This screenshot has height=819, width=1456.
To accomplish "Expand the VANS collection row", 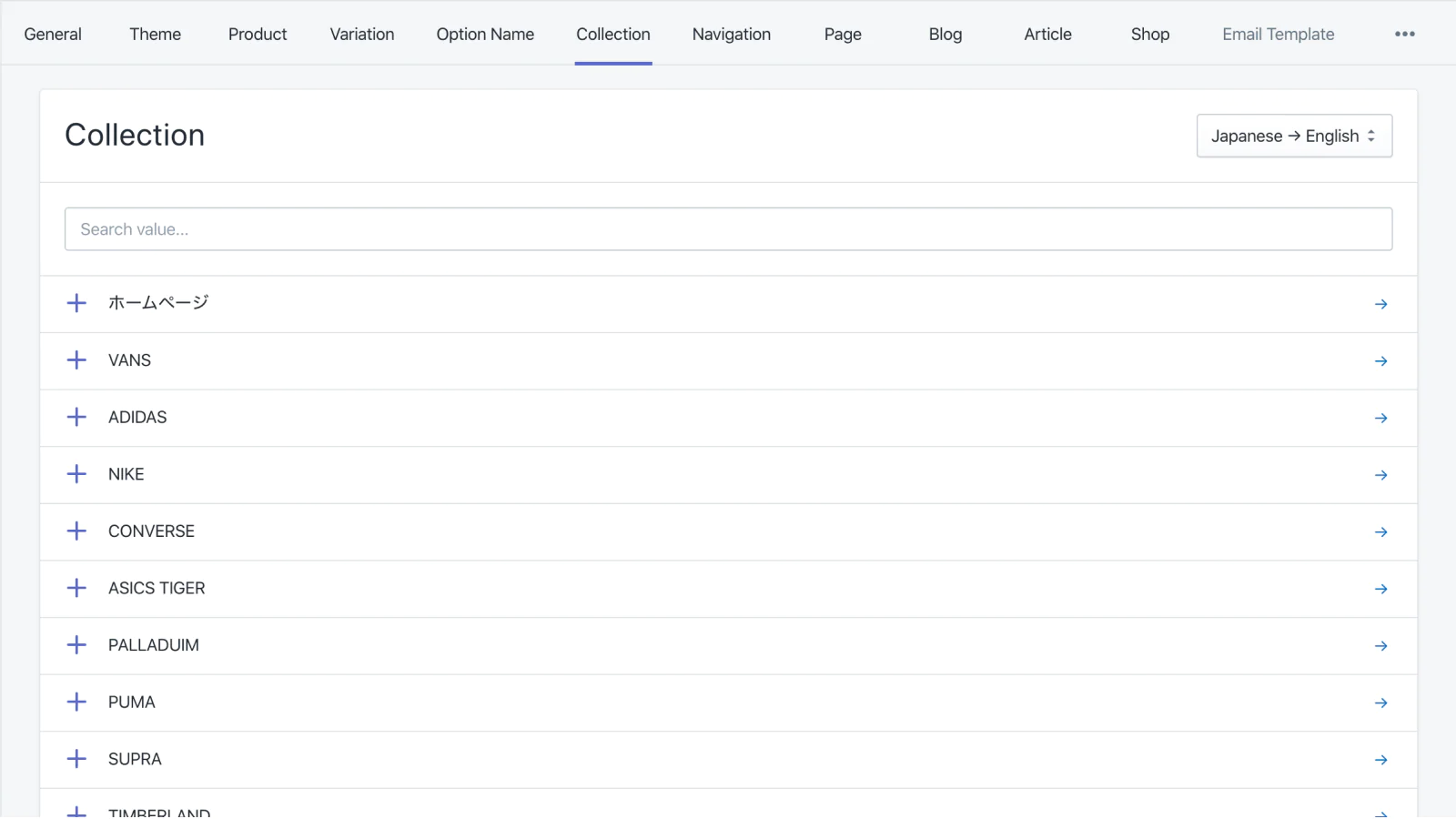I will [x=77, y=360].
